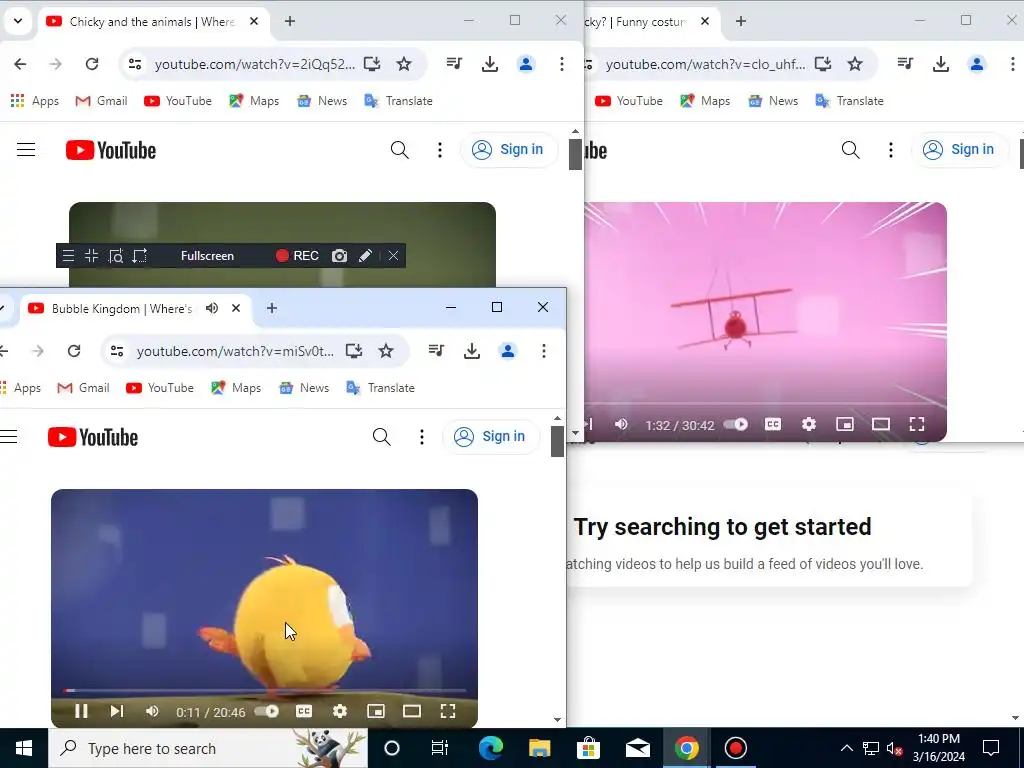Click Sign in button in Bubble Kingdom window
This screenshot has width=1024, height=768.
click(490, 436)
